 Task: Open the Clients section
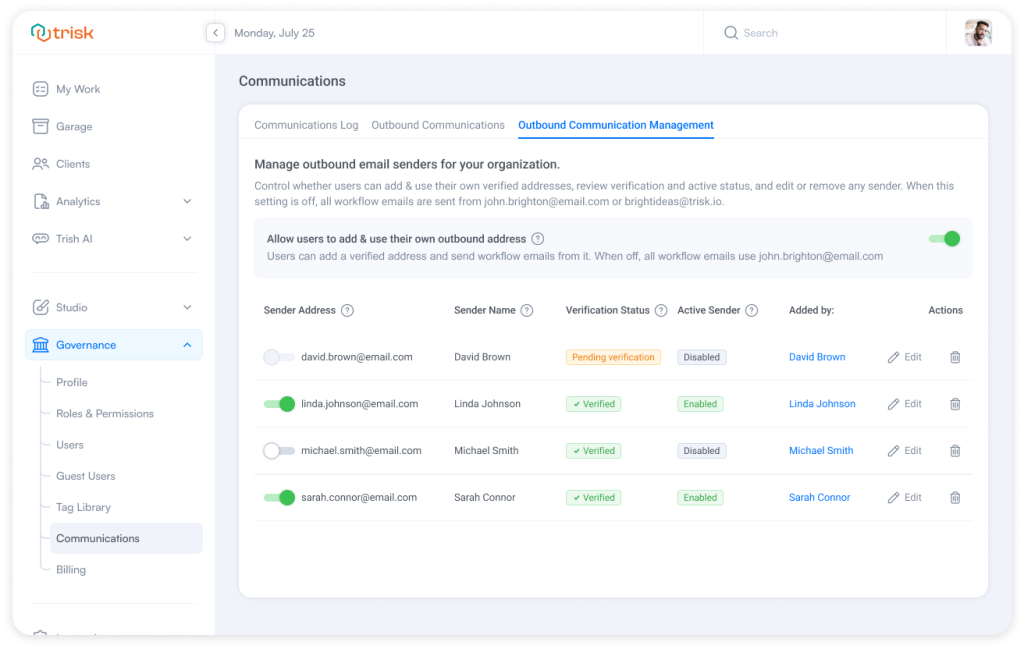pos(74,163)
